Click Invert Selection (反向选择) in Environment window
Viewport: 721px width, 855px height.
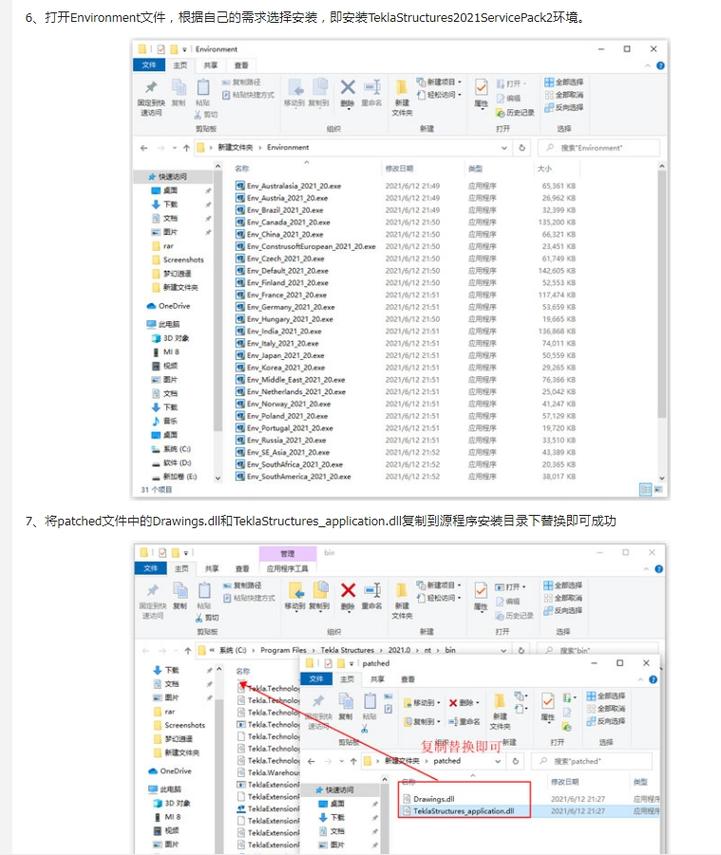tap(564, 107)
